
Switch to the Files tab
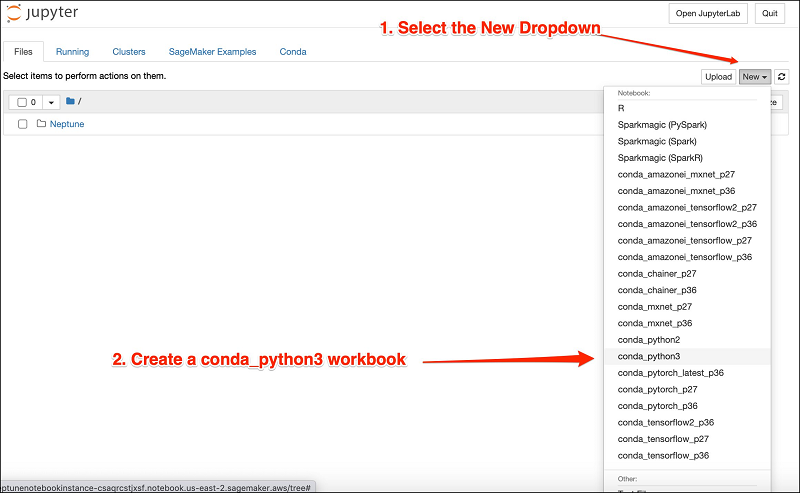23,52
